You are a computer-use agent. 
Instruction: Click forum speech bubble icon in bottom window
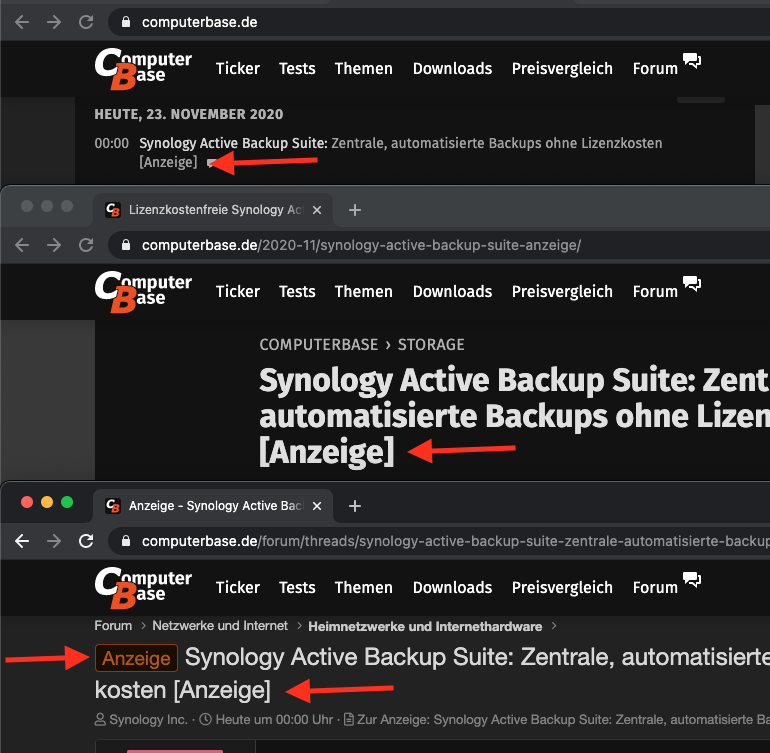692,580
